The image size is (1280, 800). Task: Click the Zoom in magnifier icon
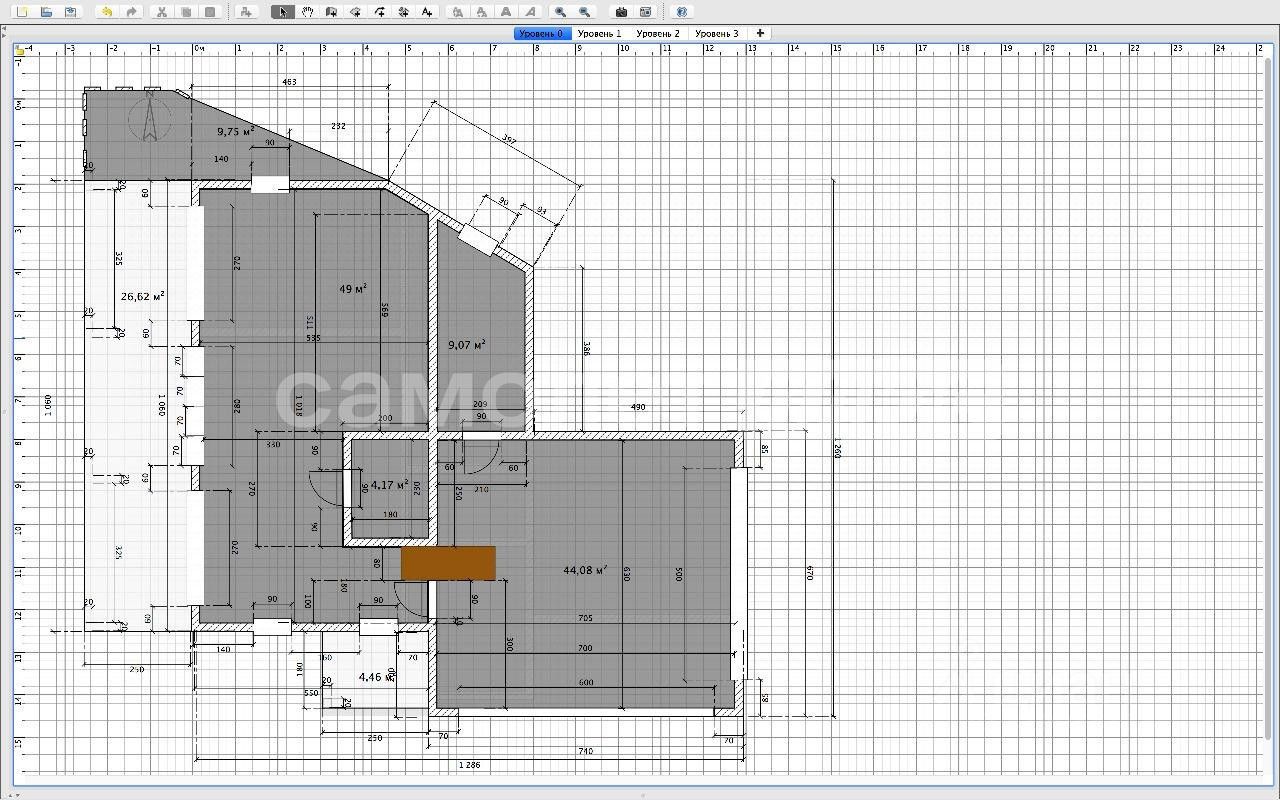561,12
